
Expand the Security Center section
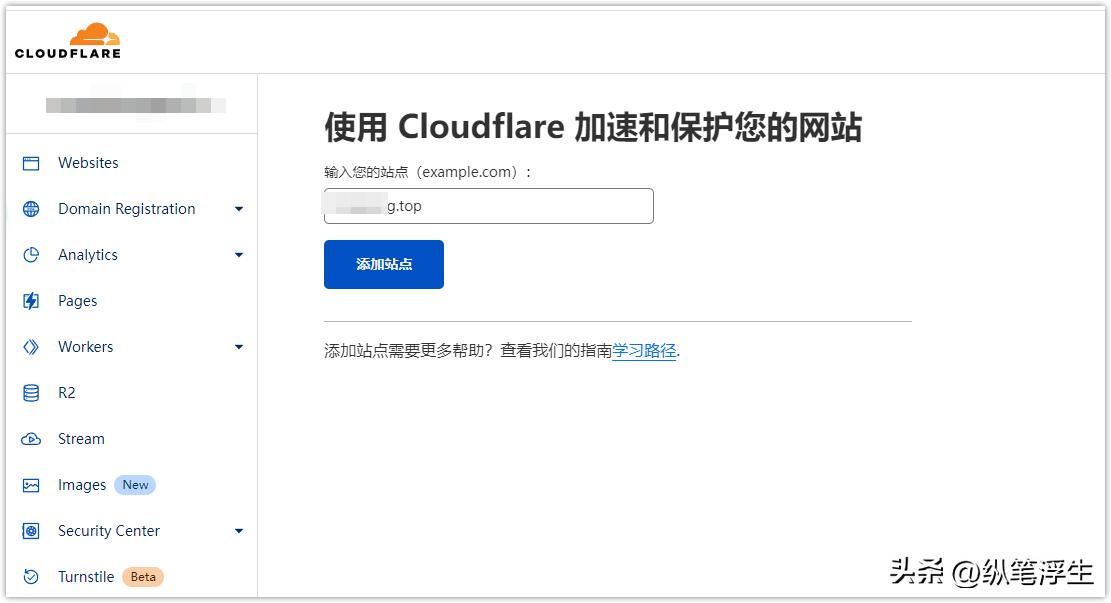(239, 530)
